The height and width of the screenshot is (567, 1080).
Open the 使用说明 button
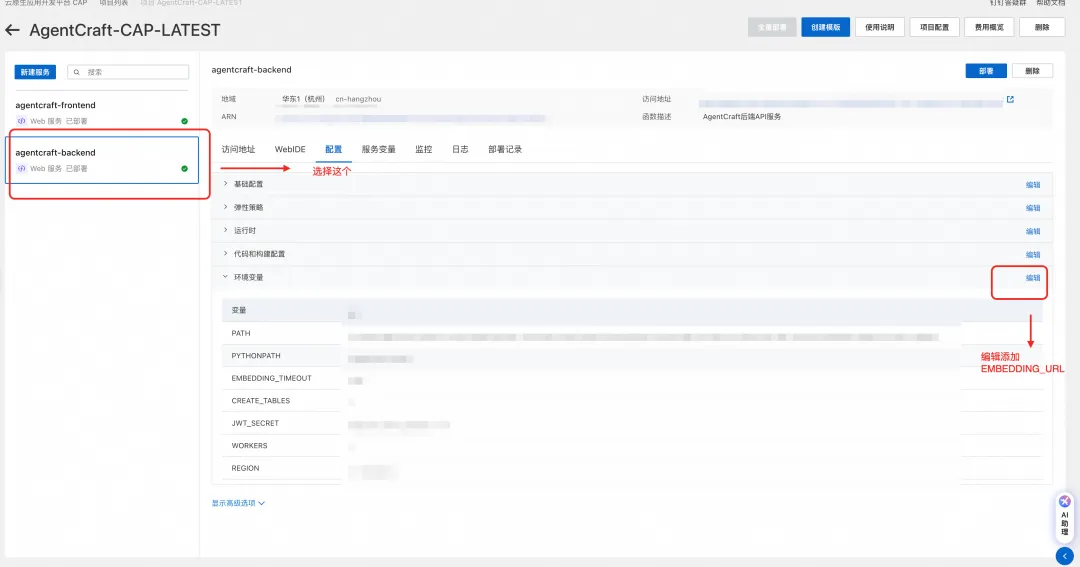coord(880,27)
